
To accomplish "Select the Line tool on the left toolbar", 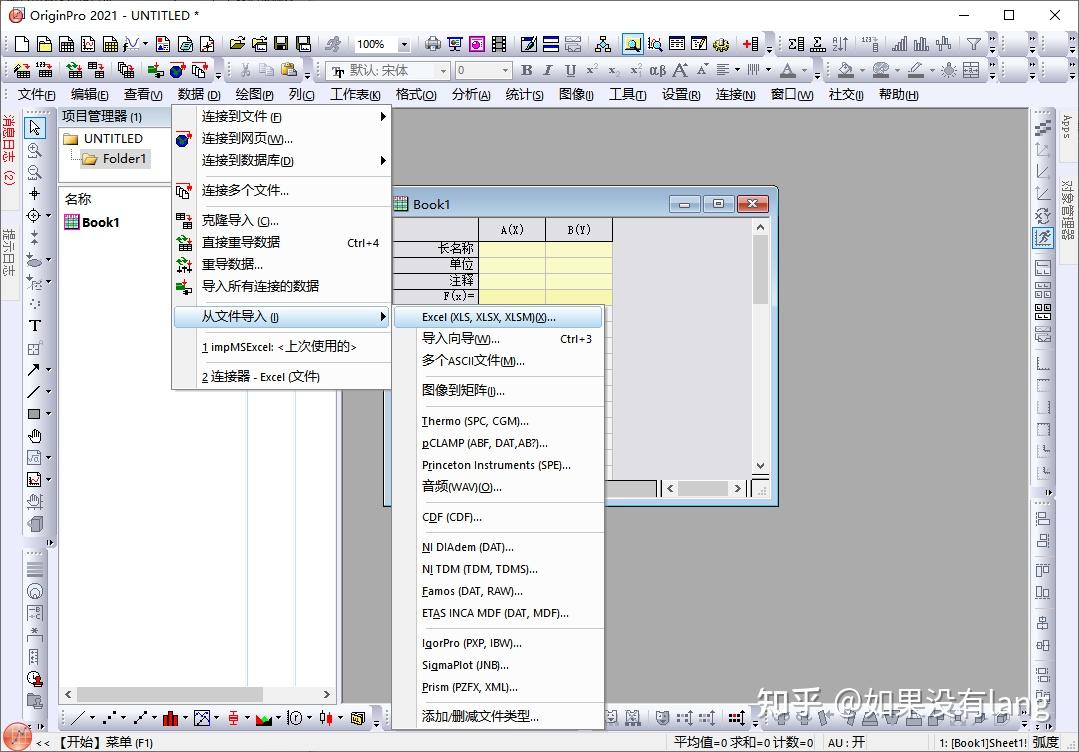I will pos(35,391).
